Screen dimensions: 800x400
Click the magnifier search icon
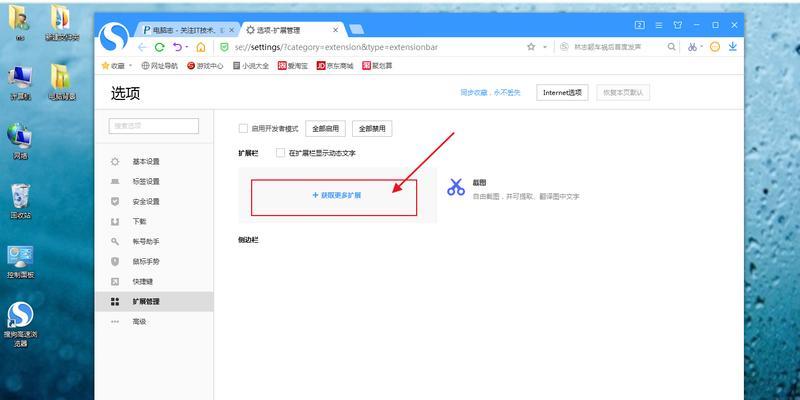[671, 47]
